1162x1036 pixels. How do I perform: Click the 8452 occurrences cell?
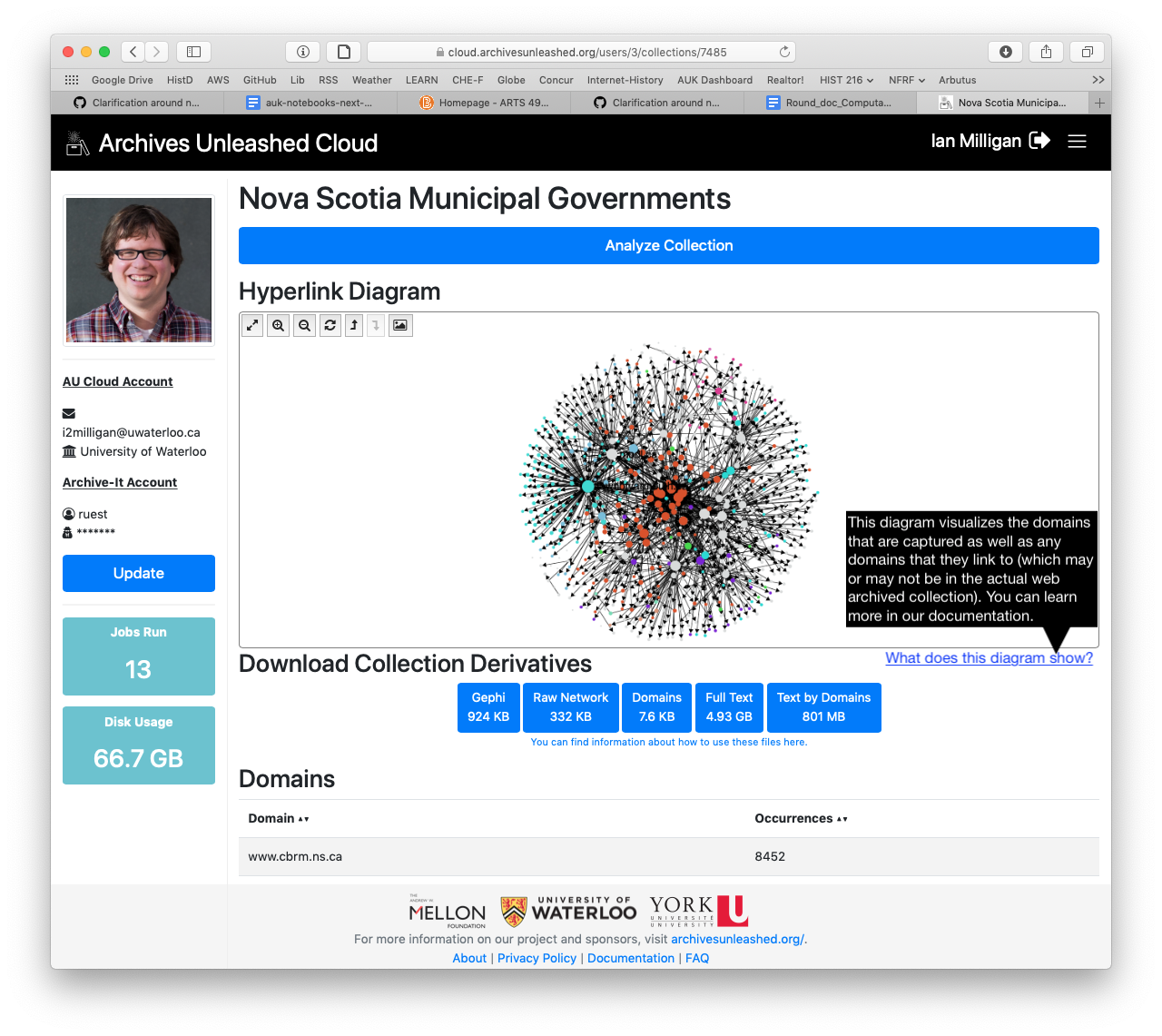[x=770, y=856]
